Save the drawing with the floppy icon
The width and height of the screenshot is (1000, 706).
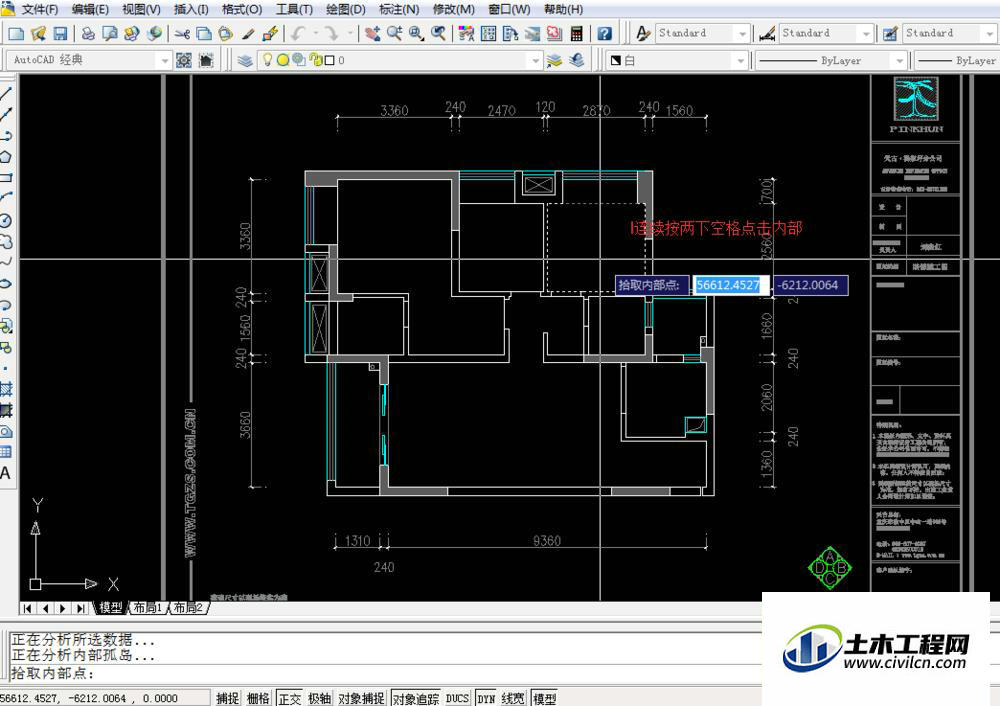coord(60,33)
